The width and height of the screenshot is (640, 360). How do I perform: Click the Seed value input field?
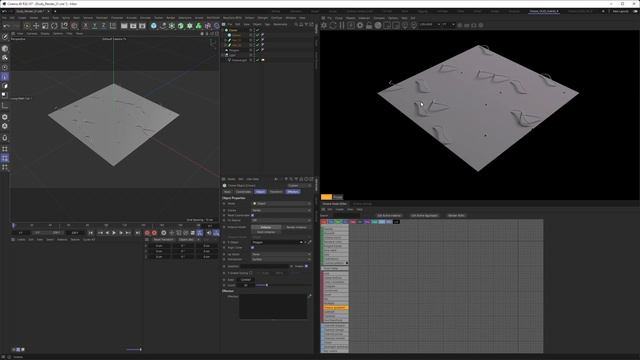(x=246, y=280)
